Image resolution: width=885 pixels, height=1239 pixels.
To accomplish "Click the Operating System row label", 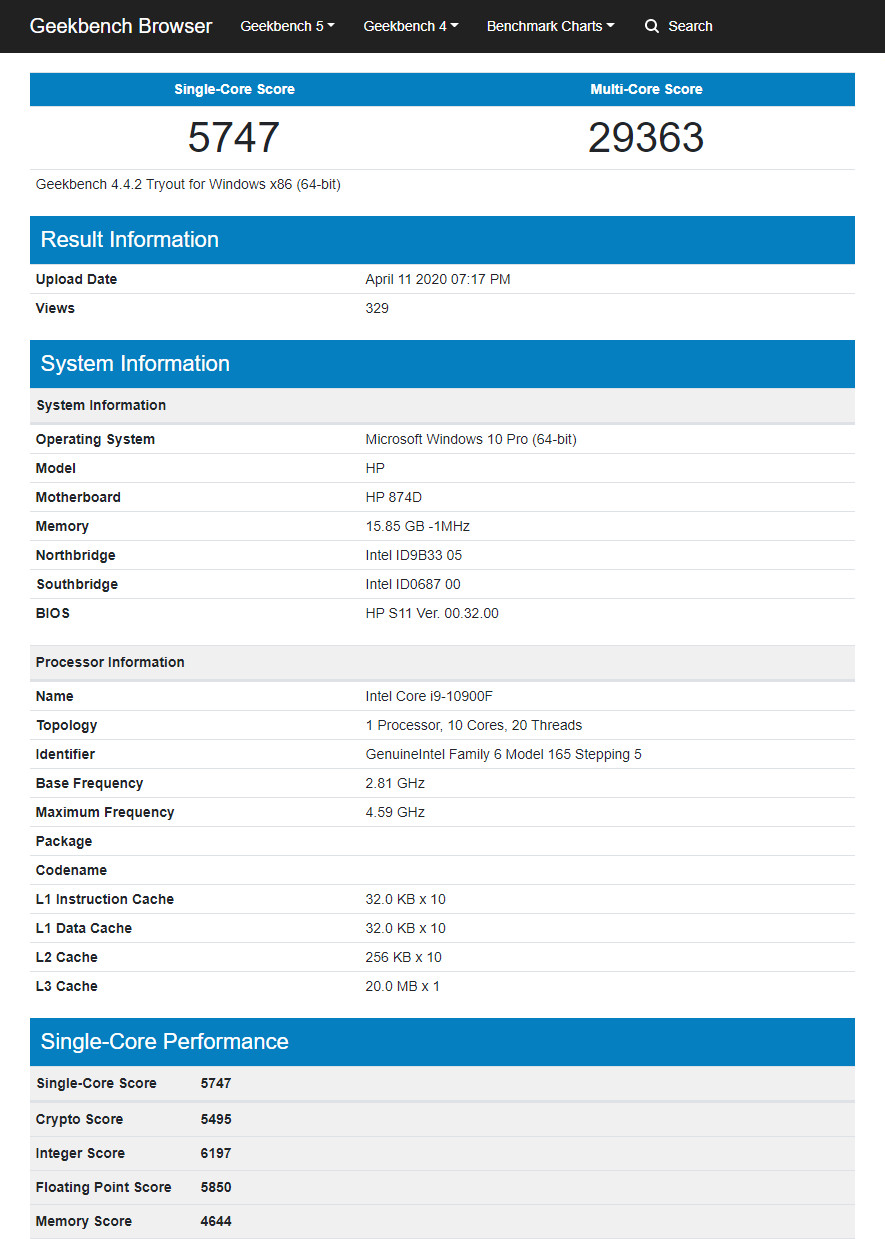I will [95, 439].
